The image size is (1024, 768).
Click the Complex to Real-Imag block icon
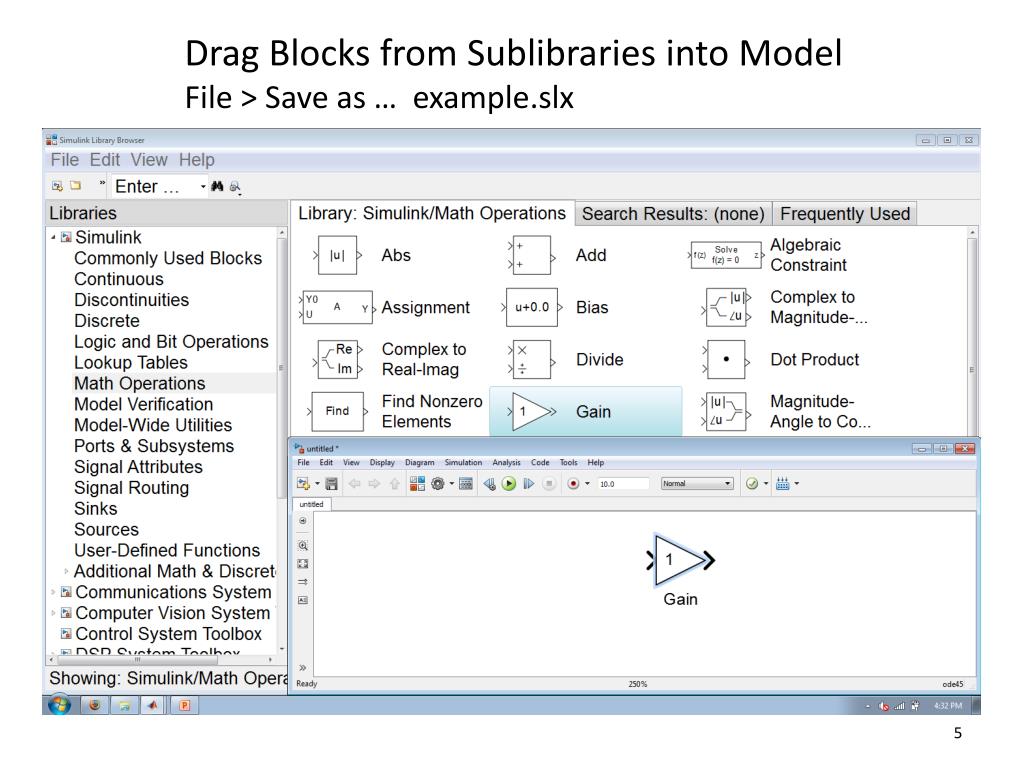(x=337, y=359)
